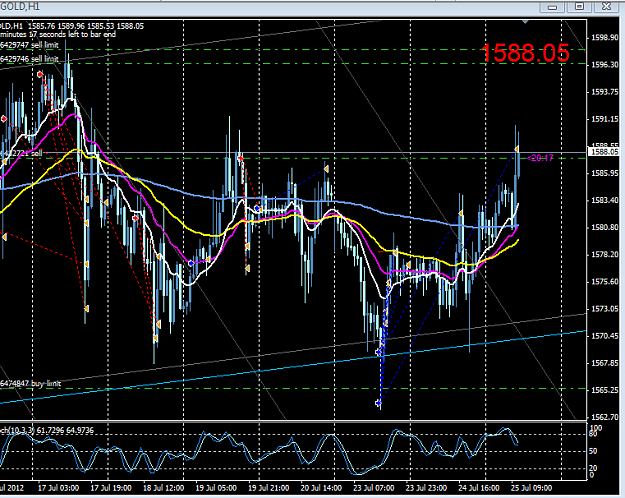Minimize the GOLD,H1 chart window

552,6
